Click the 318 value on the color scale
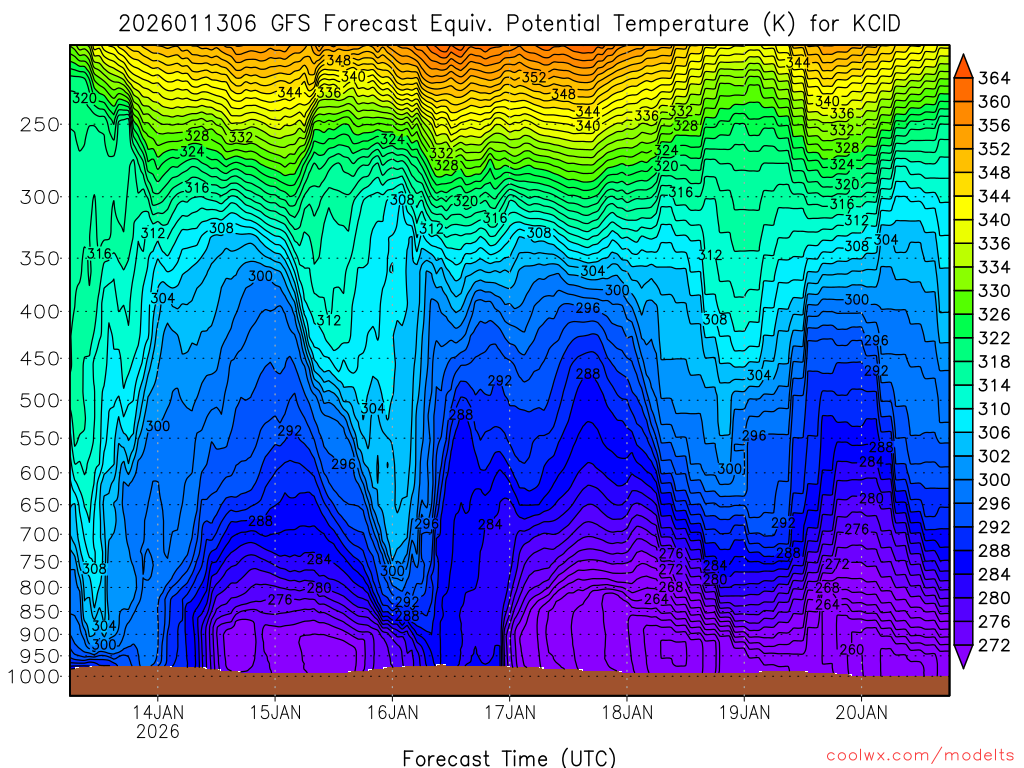This screenshot has height=768, width=1024. tap(994, 362)
